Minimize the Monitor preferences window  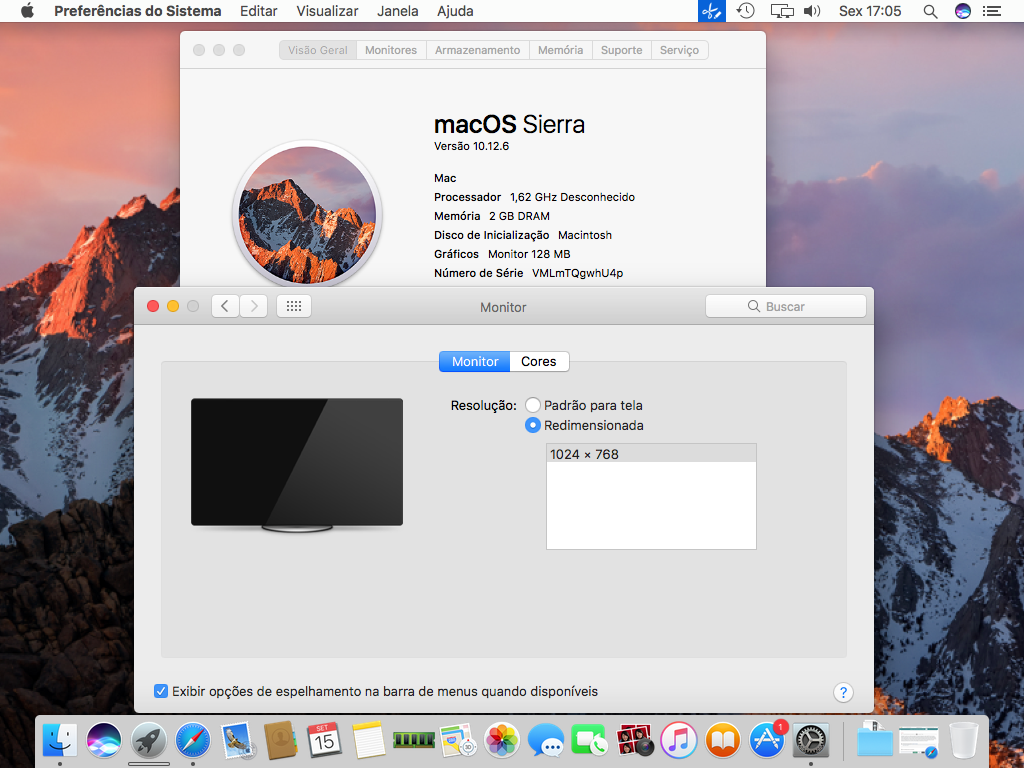point(173,306)
